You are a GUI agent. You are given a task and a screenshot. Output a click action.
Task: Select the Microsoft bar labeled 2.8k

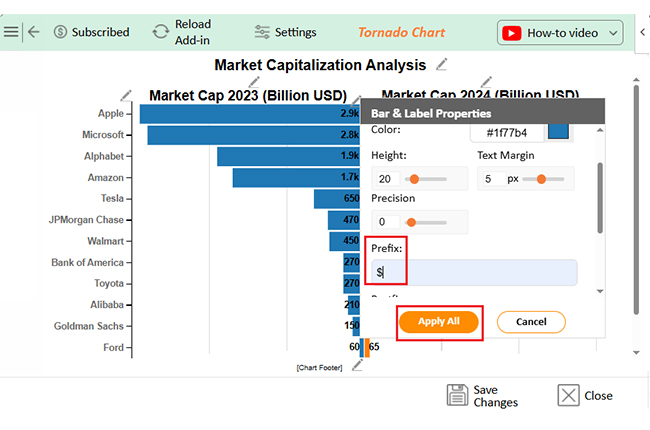(x=253, y=135)
